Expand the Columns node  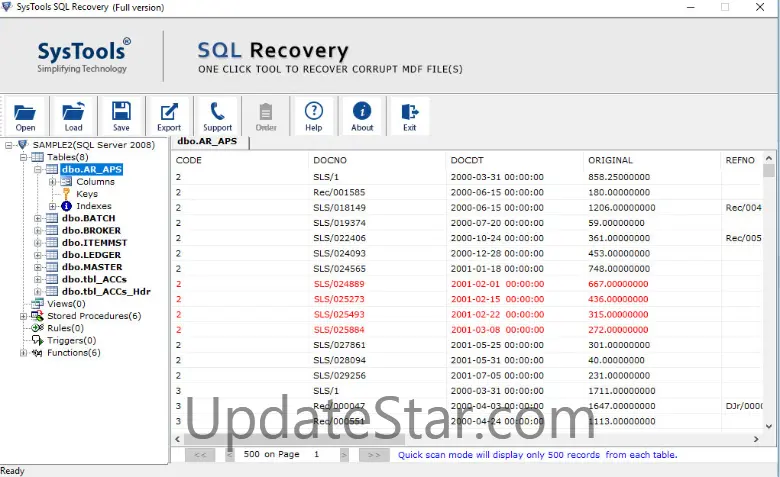[x=52, y=182]
